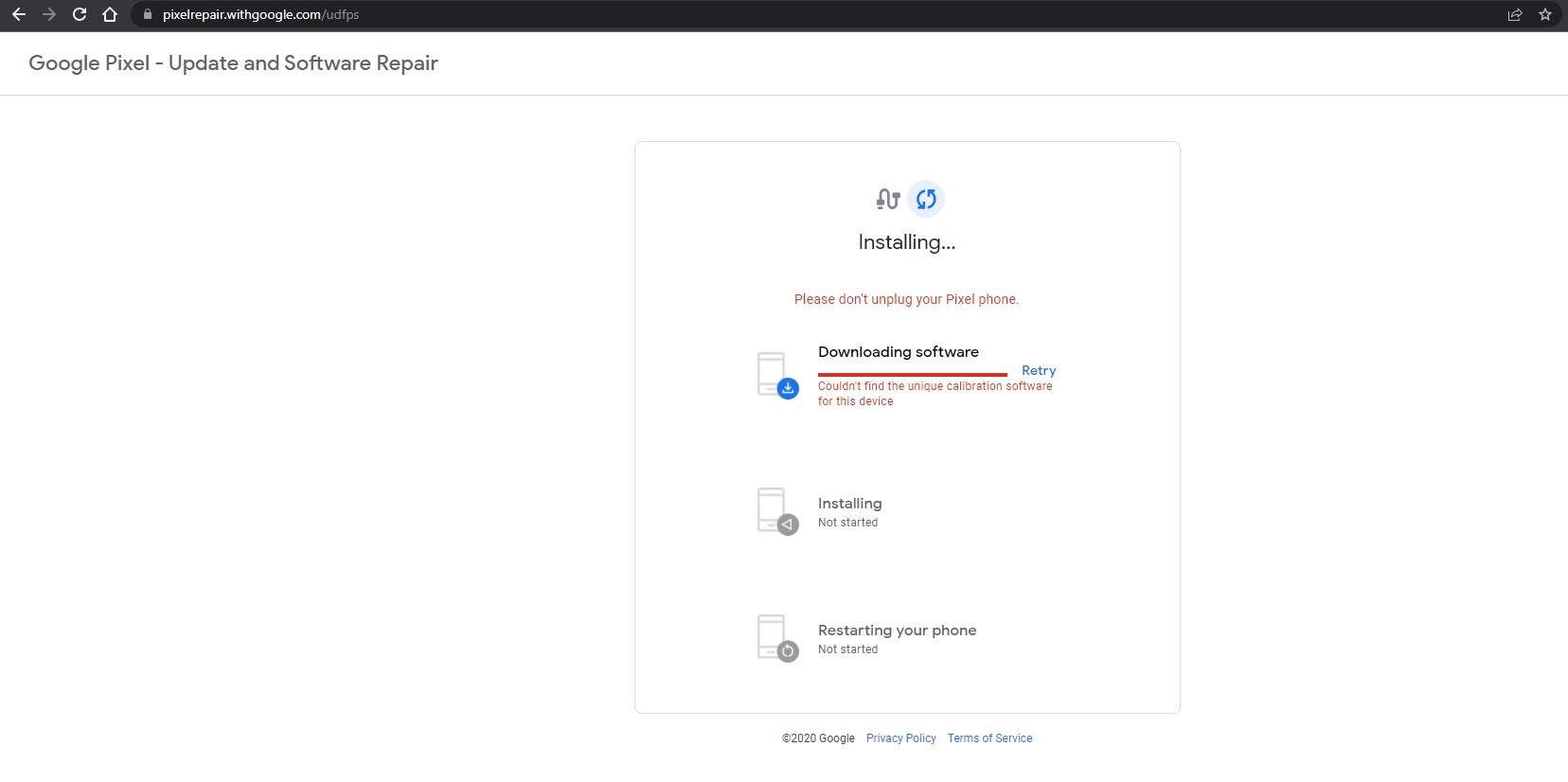Click the phone download step icon
Image resolution: width=1568 pixels, height=782 pixels.
776,375
